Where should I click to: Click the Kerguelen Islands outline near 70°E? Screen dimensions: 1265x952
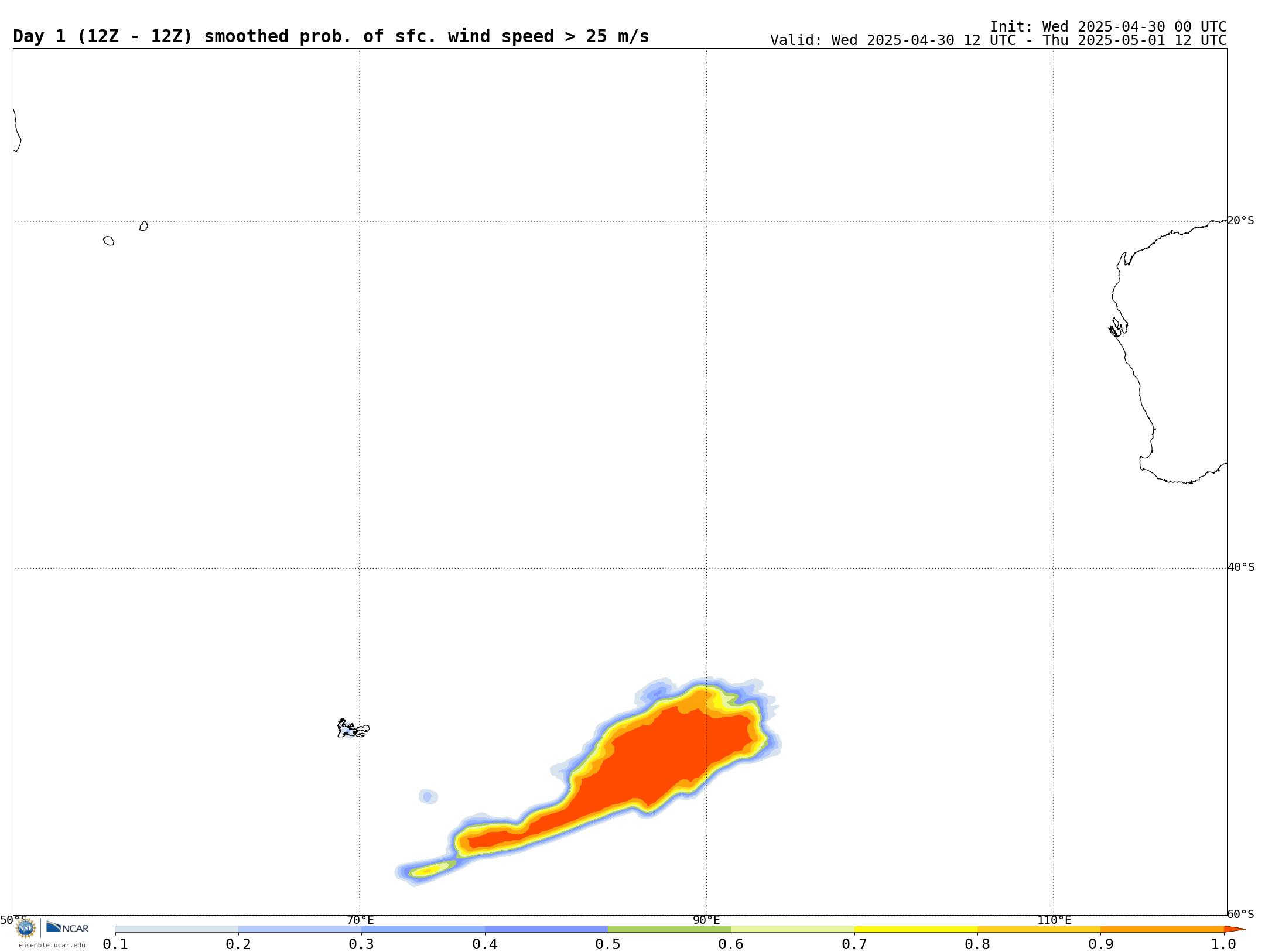click(x=353, y=728)
